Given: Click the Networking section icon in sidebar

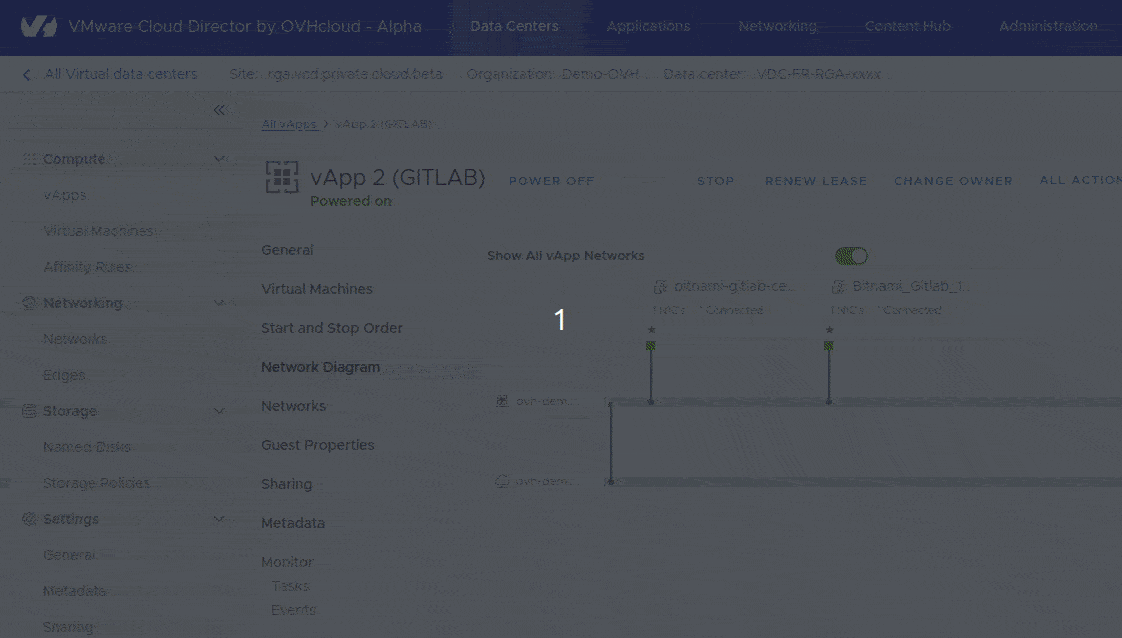Looking at the screenshot, I should coord(29,302).
